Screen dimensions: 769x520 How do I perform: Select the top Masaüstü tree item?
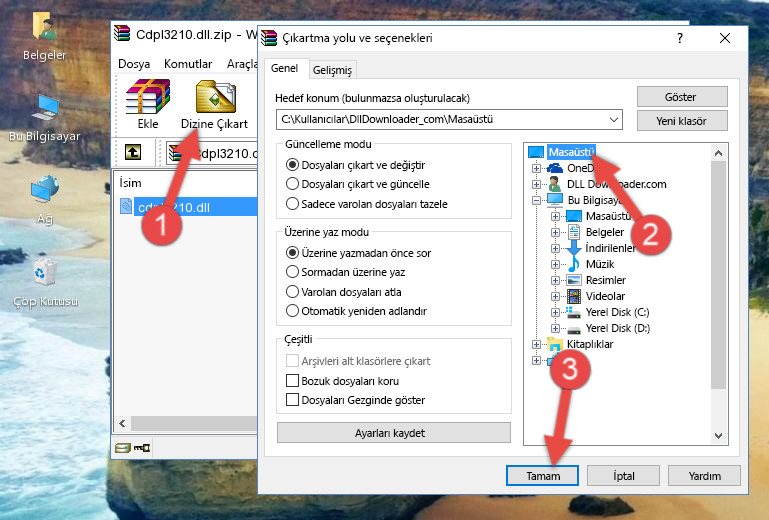tap(571, 152)
